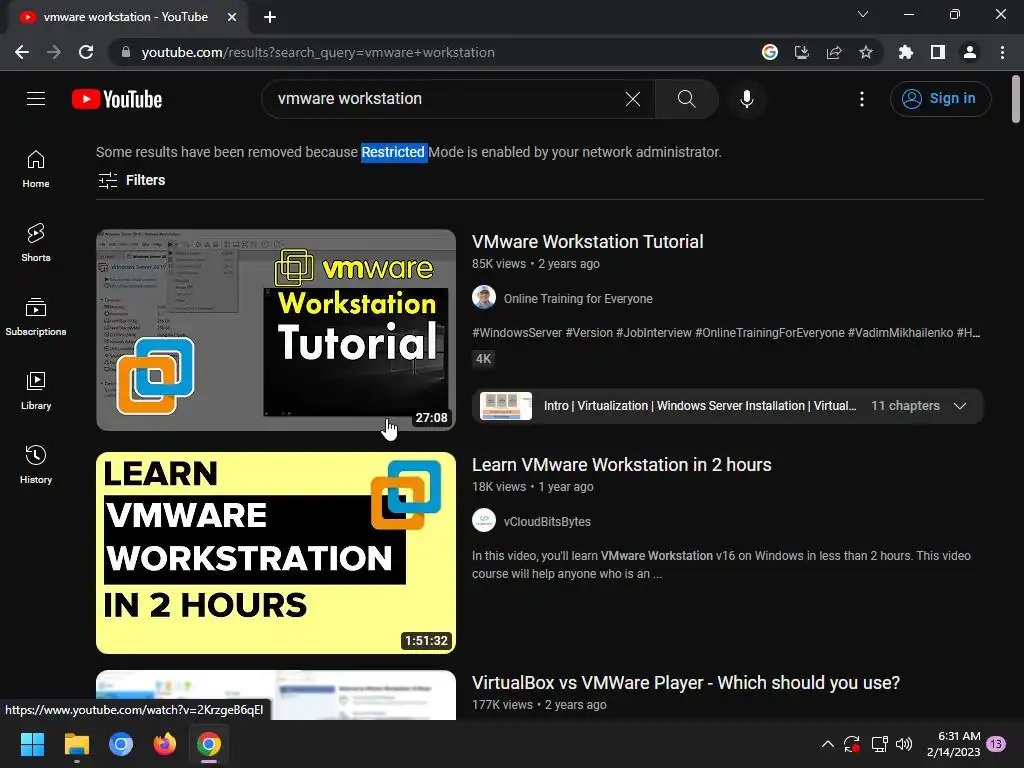Open the tab search dropdown arrow
The height and width of the screenshot is (768, 1024).
point(863,14)
